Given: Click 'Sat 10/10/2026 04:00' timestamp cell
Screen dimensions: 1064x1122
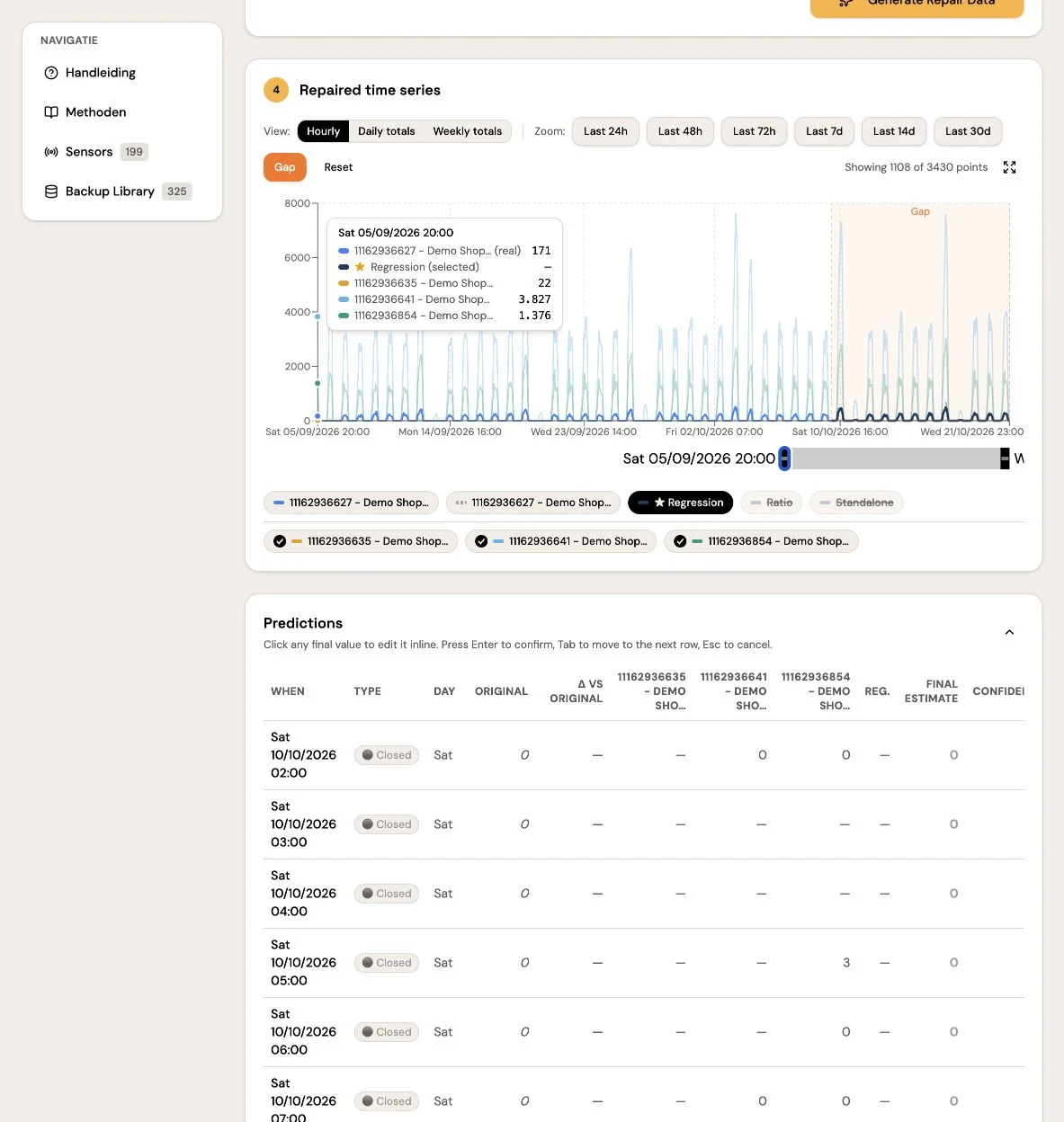Looking at the screenshot, I should pyautogui.click(x=303, y=894).
